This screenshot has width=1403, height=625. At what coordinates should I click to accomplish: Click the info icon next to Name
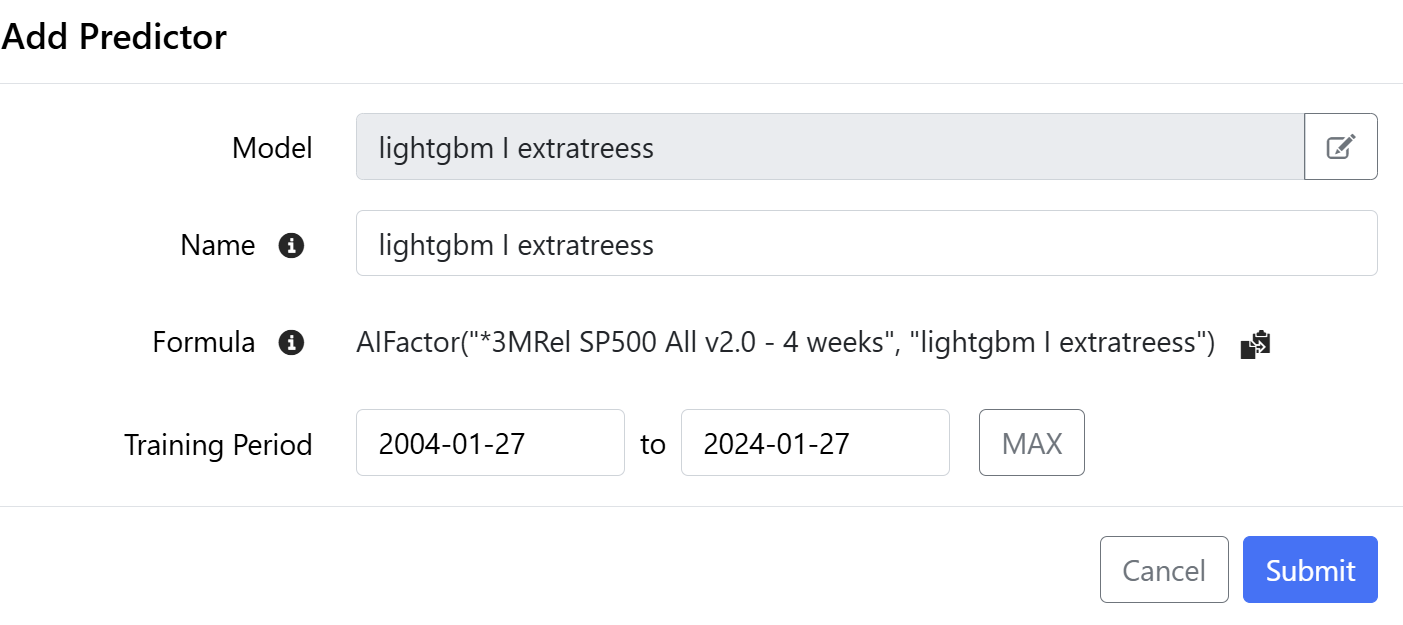[291, 245]
